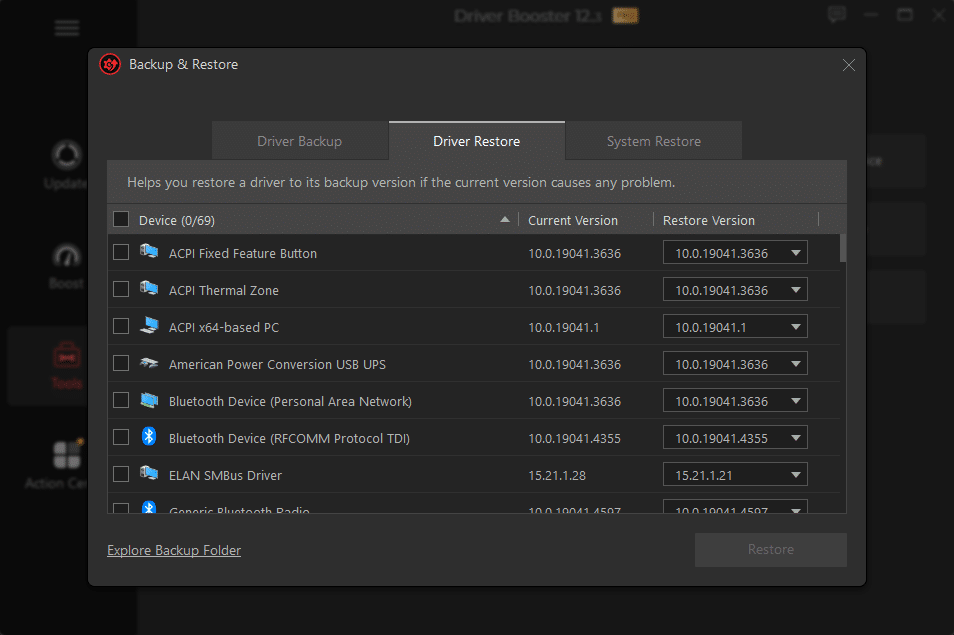Click the ACPI Fixed Feature Button device icon
The height and width of the screenshot is (635, 954).
tap(149, 251)
